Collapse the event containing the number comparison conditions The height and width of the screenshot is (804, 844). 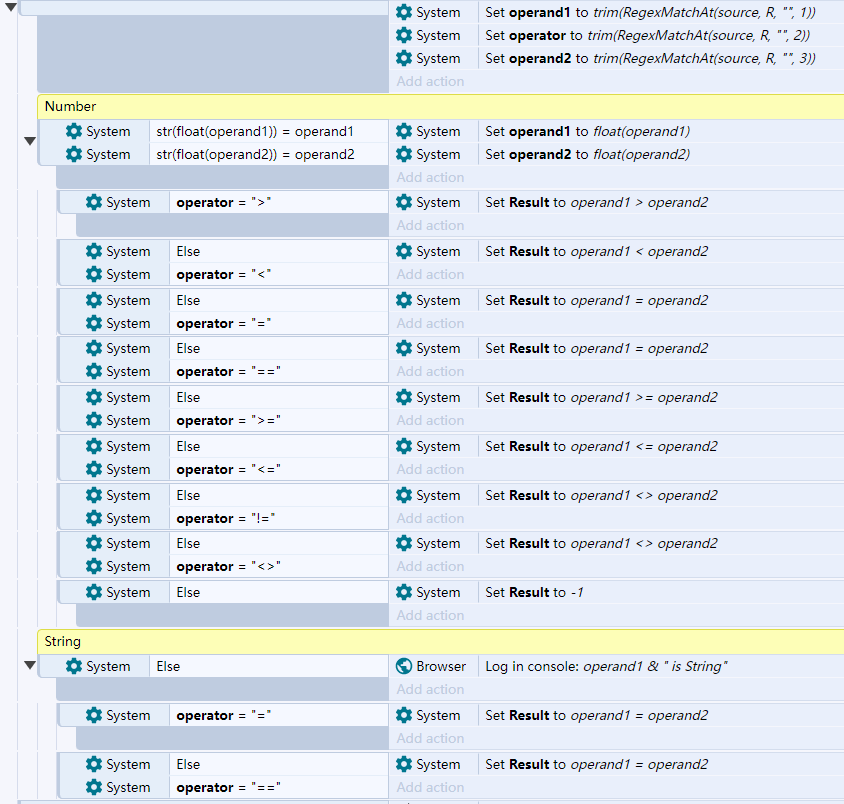click(x=30, y=142)
